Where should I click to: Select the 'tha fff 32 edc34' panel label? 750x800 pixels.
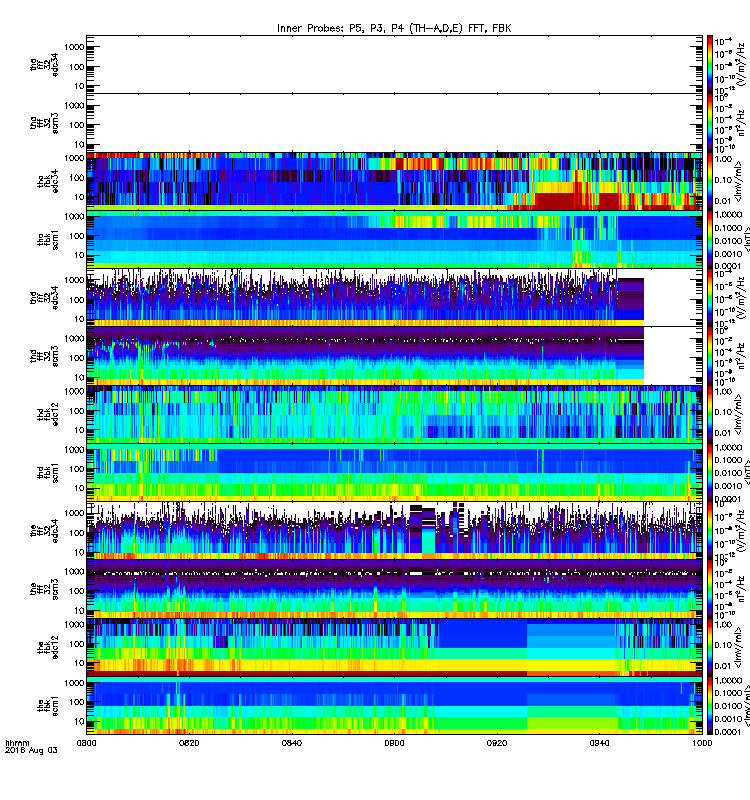44,64
